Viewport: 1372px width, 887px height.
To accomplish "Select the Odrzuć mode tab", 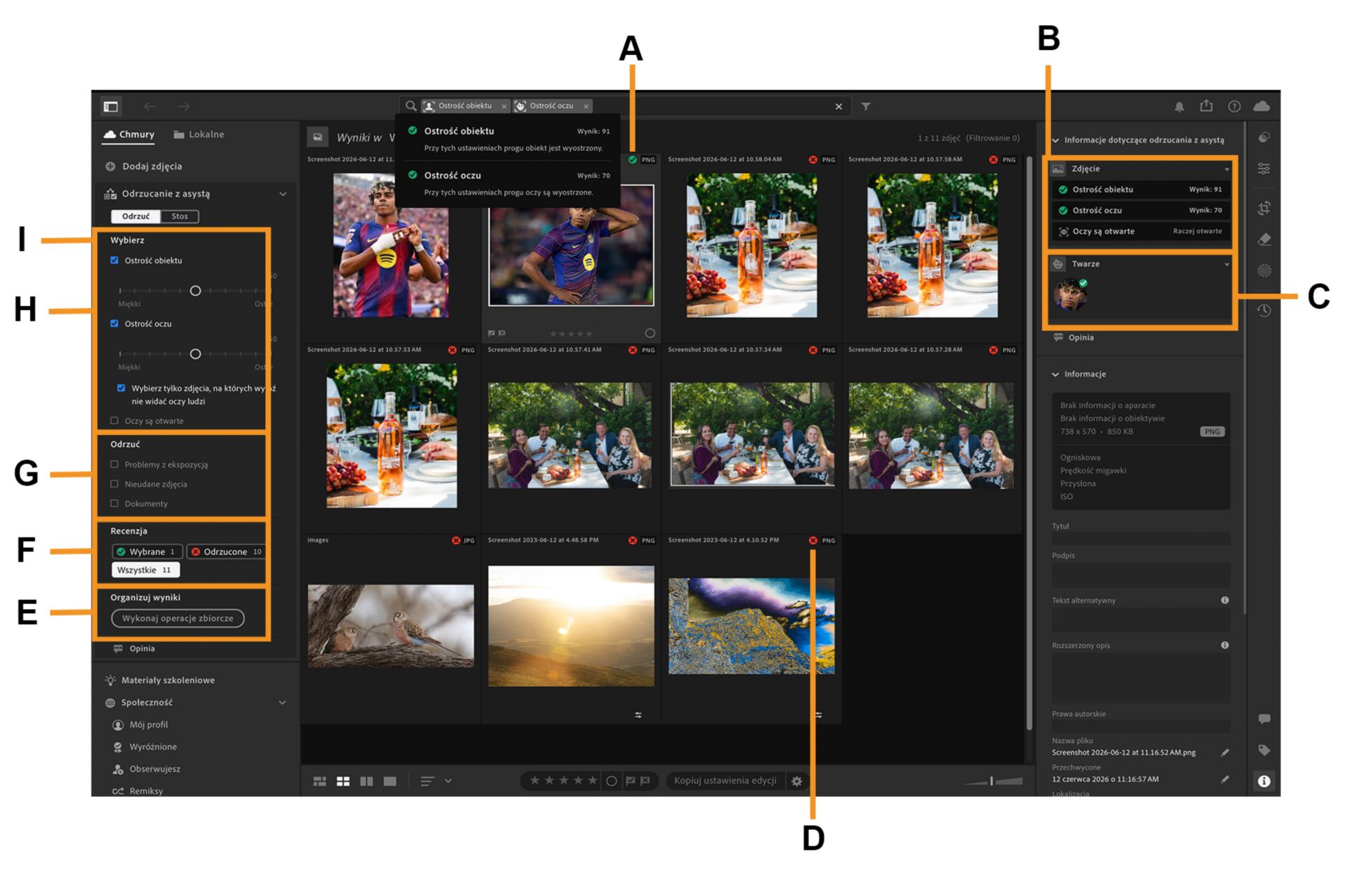I will tap(136, 217).
